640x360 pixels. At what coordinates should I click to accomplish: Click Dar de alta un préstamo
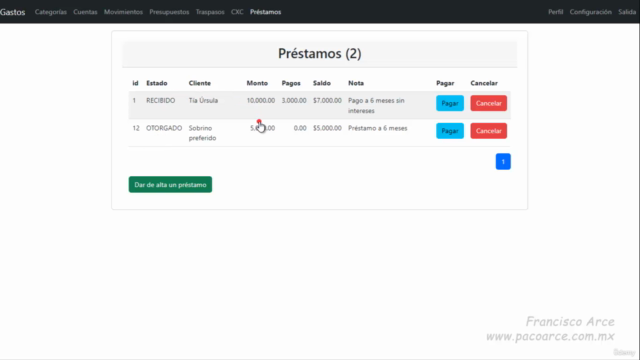pos(170,184)
